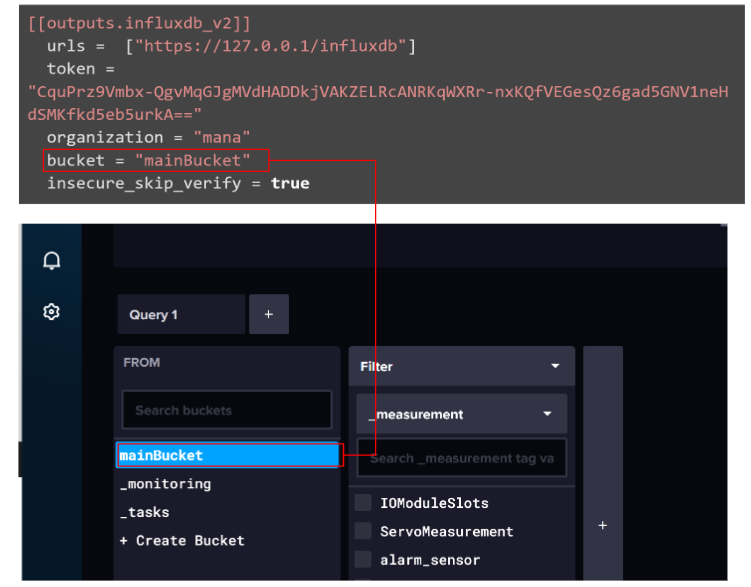This screenshot has width=751, height=587.
Task: Focus the Search buckets field
Action: click(x=227, y=410)
